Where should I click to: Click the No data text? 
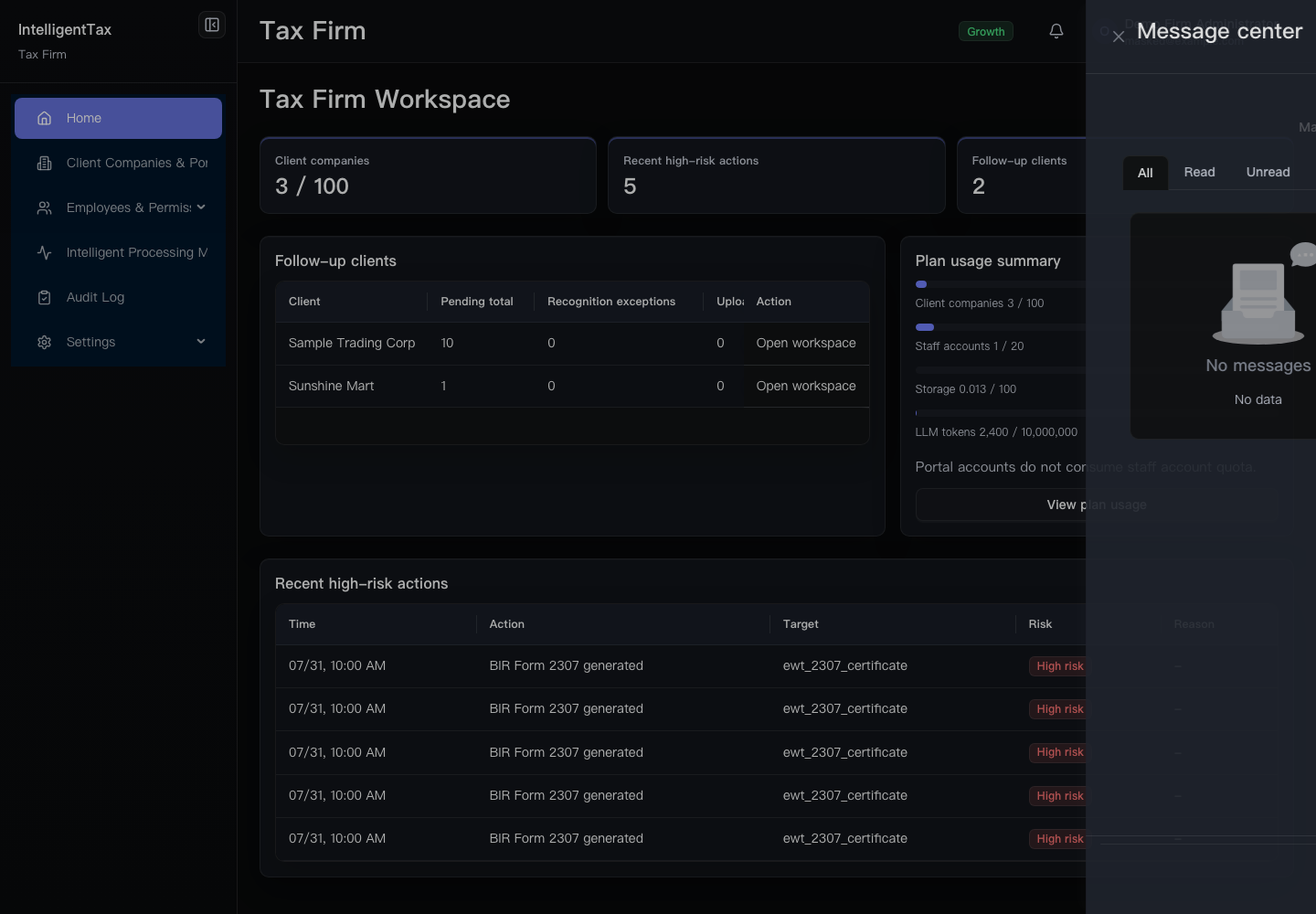pyautogui.click(x=1258, y=399)
